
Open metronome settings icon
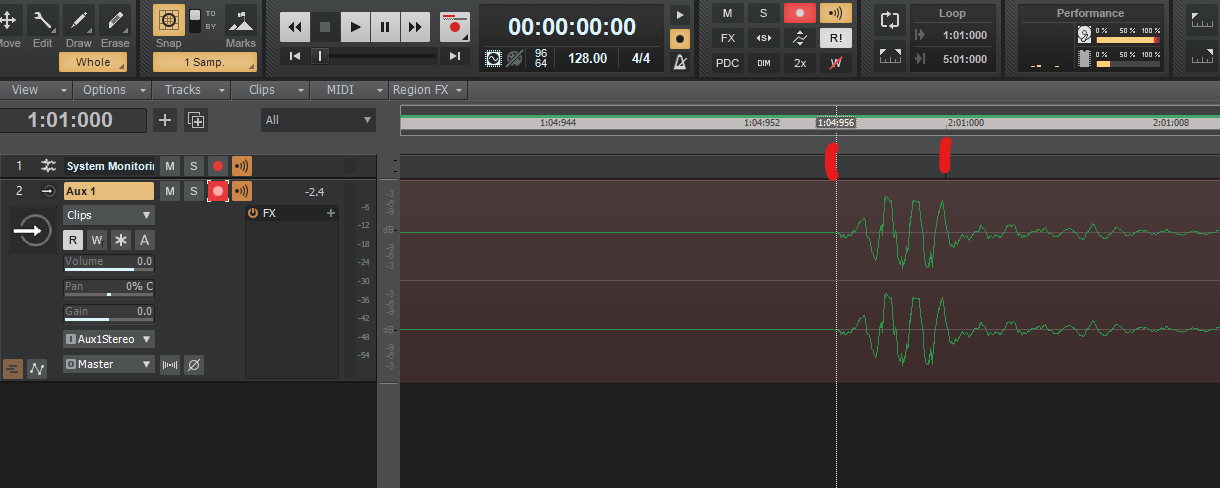pos(680,62)
